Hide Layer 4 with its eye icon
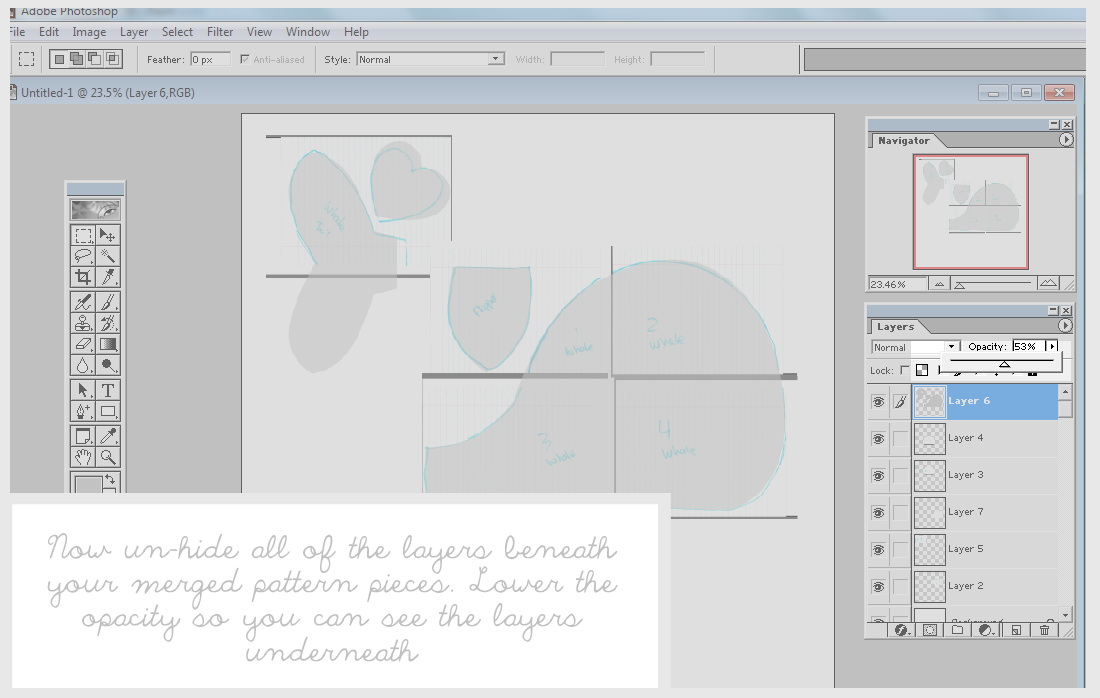Screen dimensions: 1100x698 tap(877, 438)
